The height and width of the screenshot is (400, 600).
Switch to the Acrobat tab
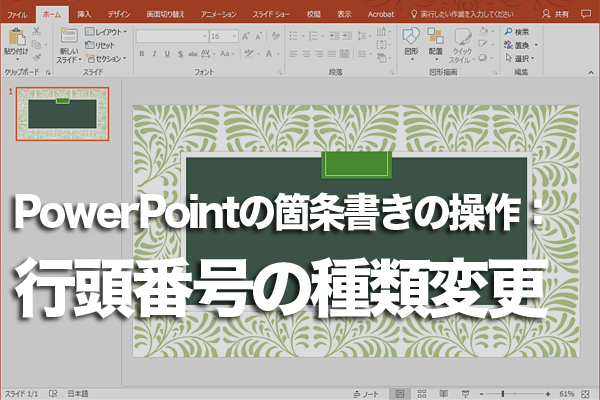click(381, 15)
